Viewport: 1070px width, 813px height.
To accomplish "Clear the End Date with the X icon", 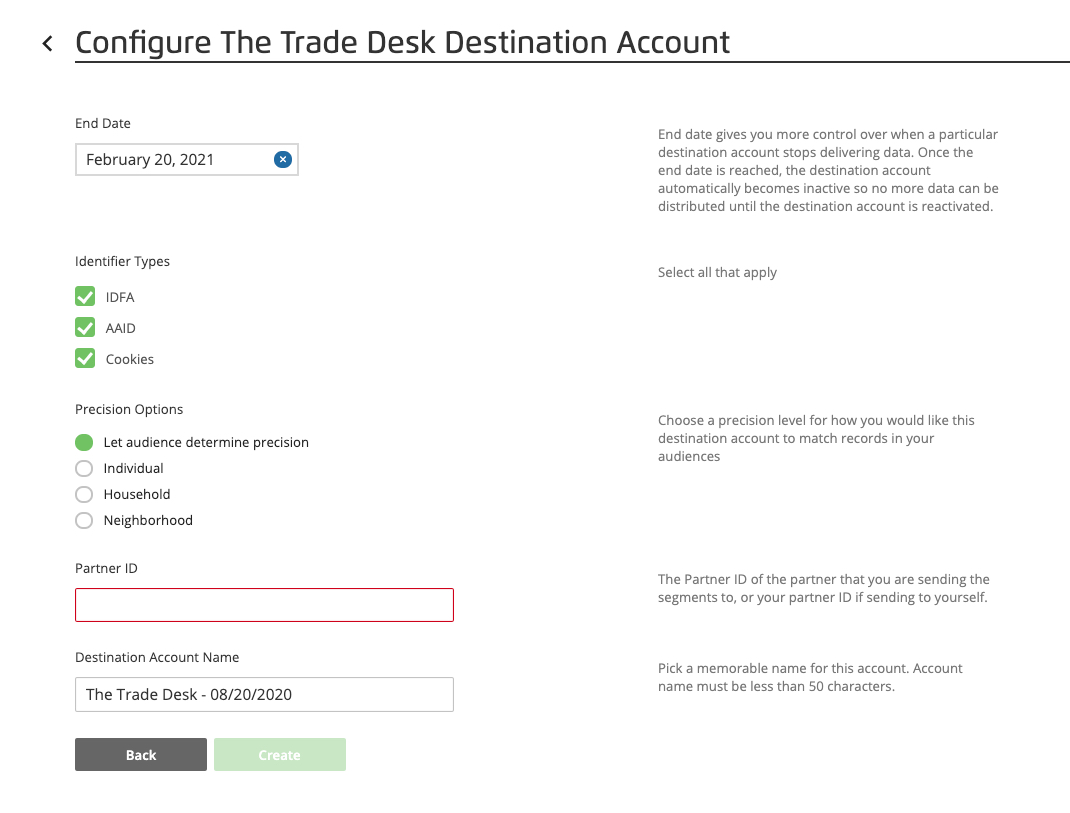I will [283, 159].
